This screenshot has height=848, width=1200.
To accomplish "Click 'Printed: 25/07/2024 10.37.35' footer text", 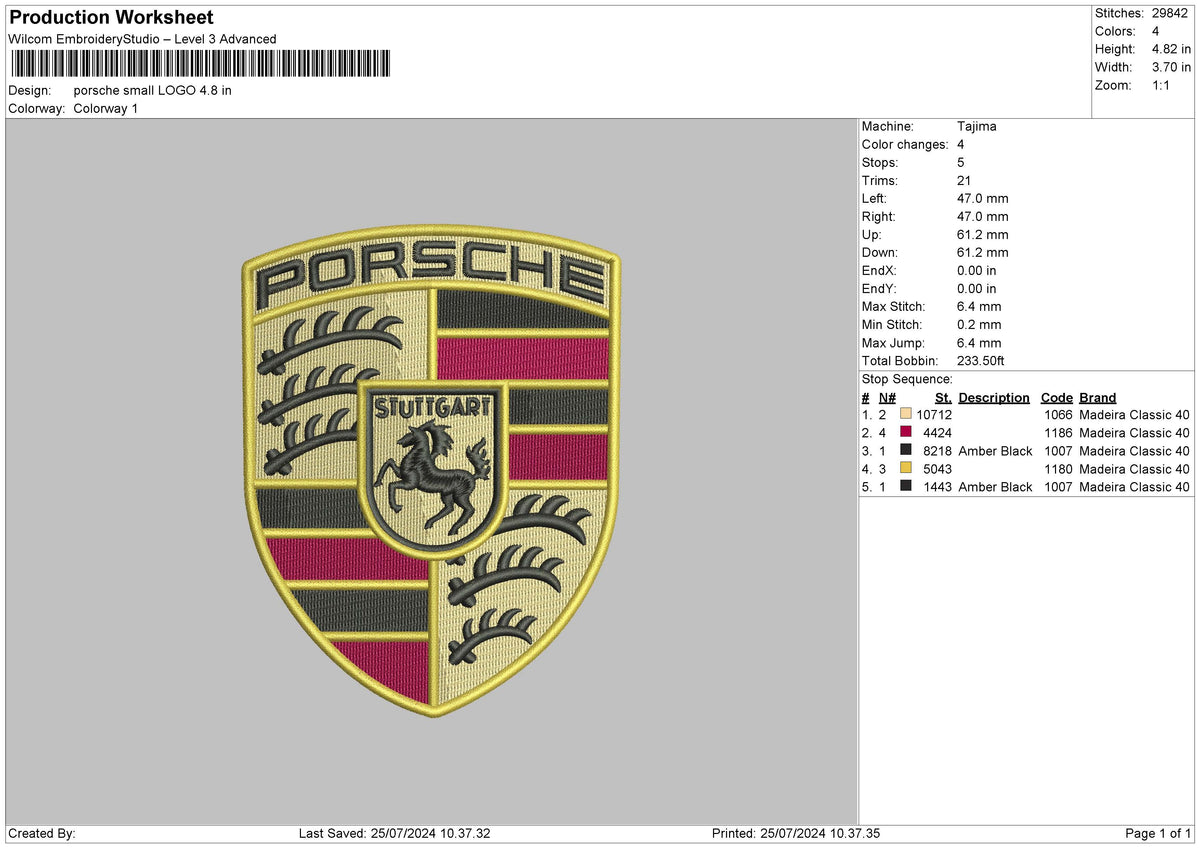I will (796, 833).
